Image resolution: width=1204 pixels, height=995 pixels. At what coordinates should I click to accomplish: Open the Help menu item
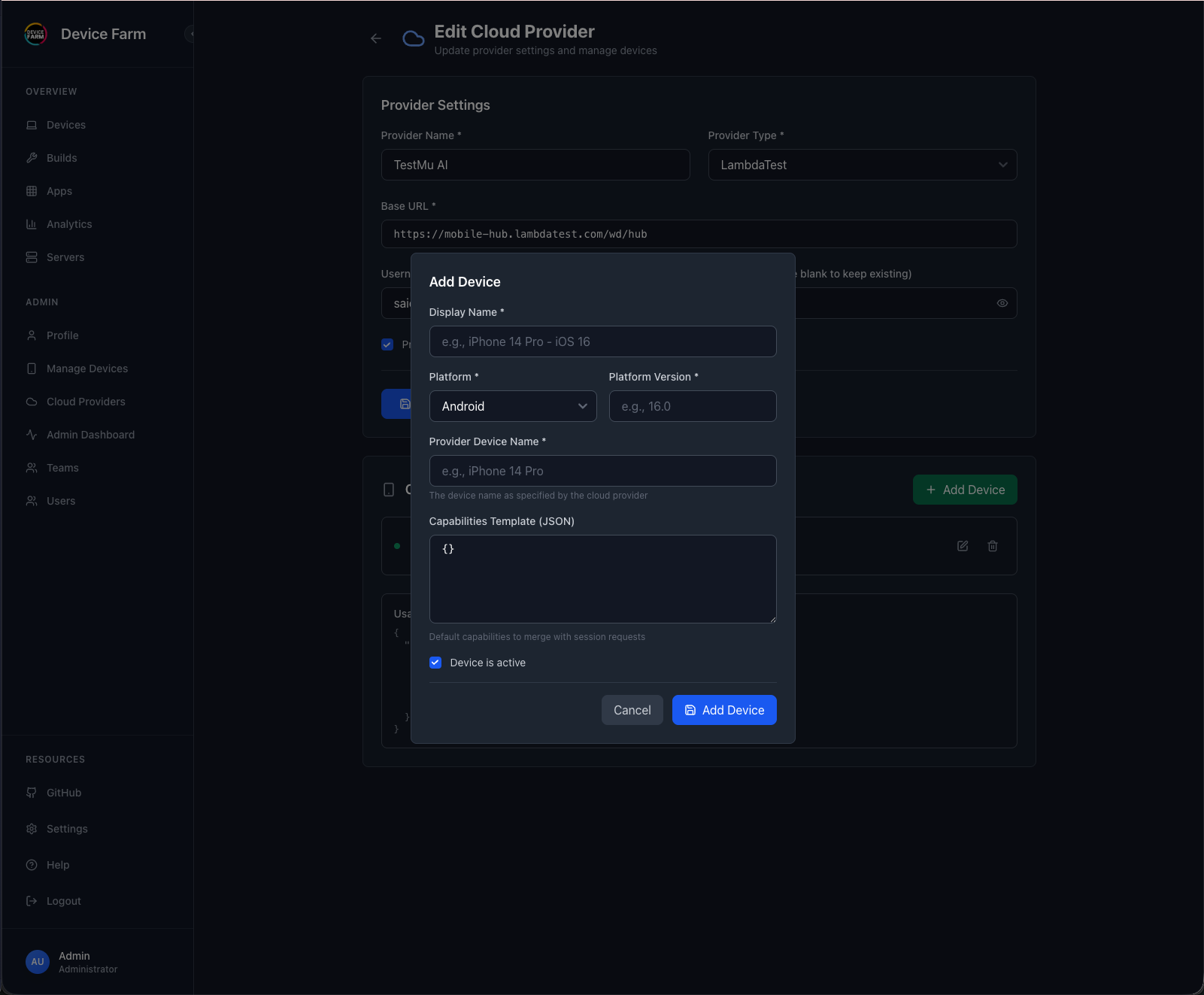click(x=58, y=865)
